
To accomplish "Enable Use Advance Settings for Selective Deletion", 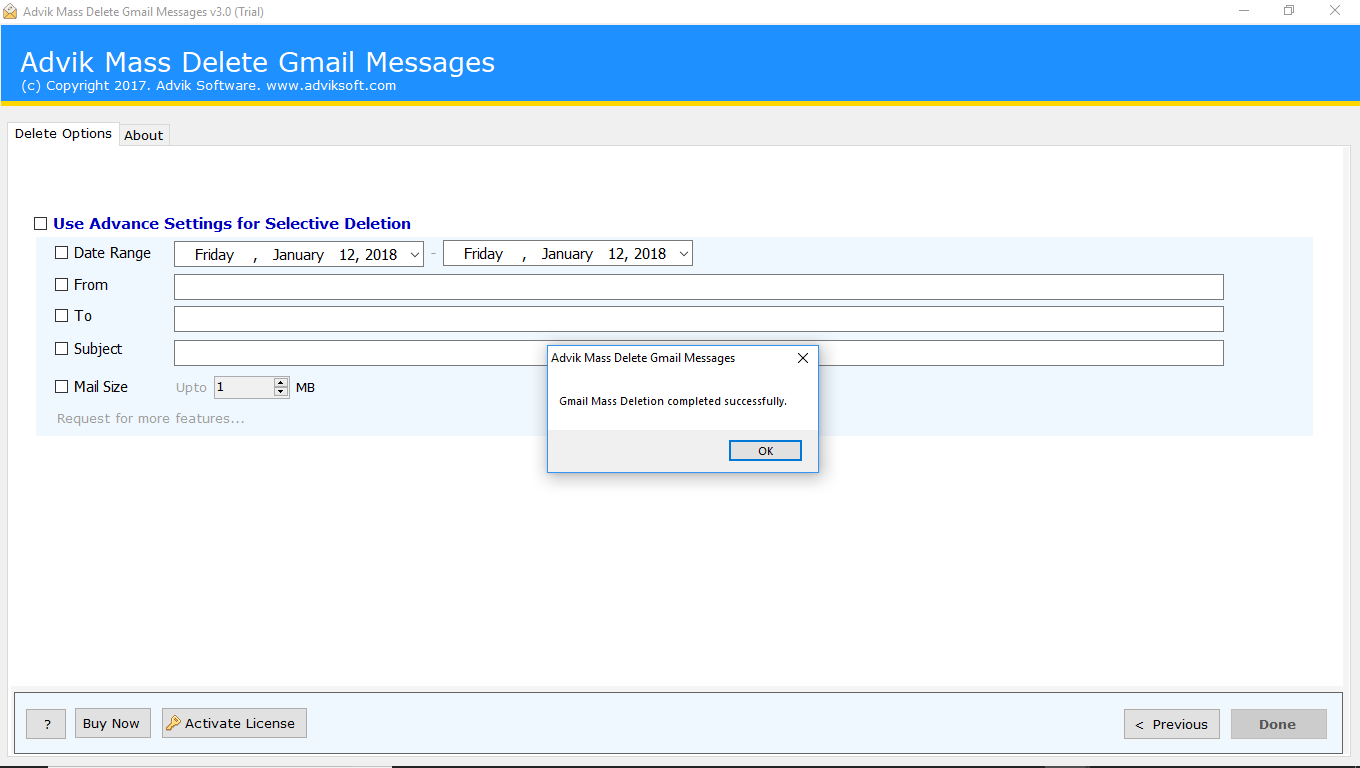I will coord(40,224).
